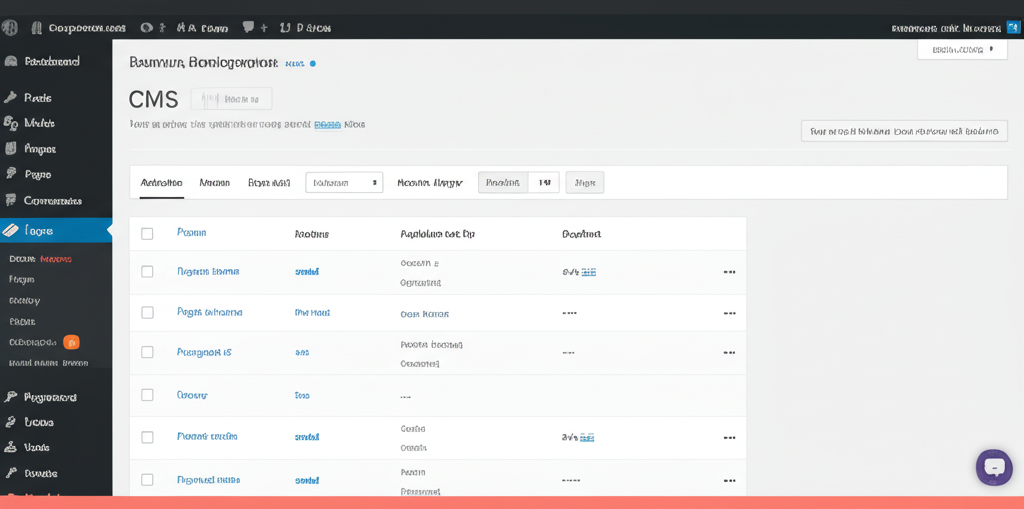Click the underlined link in first row's last column

(x=588, y=272)
